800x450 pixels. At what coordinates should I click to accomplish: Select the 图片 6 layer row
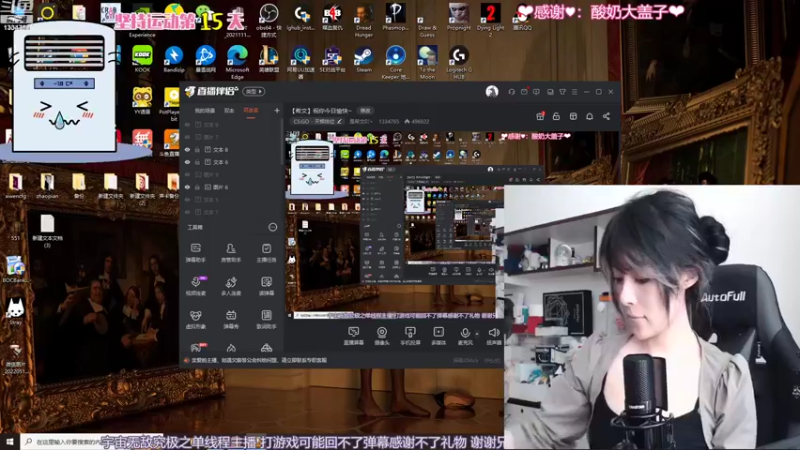pos(230,187)
